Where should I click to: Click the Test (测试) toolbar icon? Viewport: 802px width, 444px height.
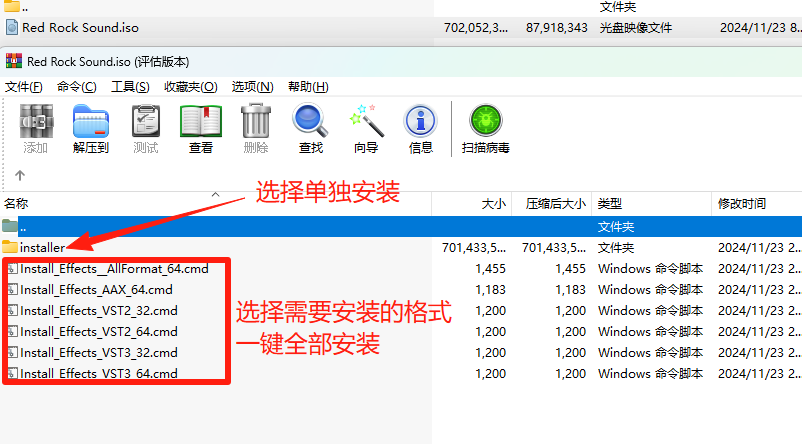(146, 121)
